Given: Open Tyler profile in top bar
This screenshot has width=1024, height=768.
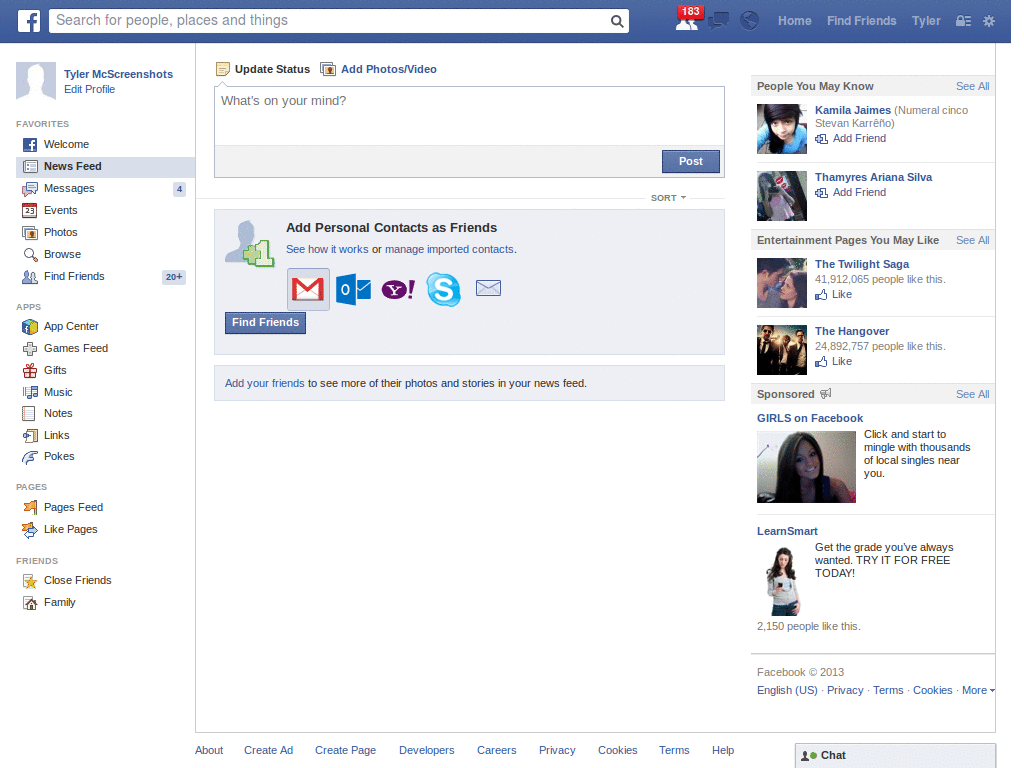Looking at the screenshot, I should point(926,21).
